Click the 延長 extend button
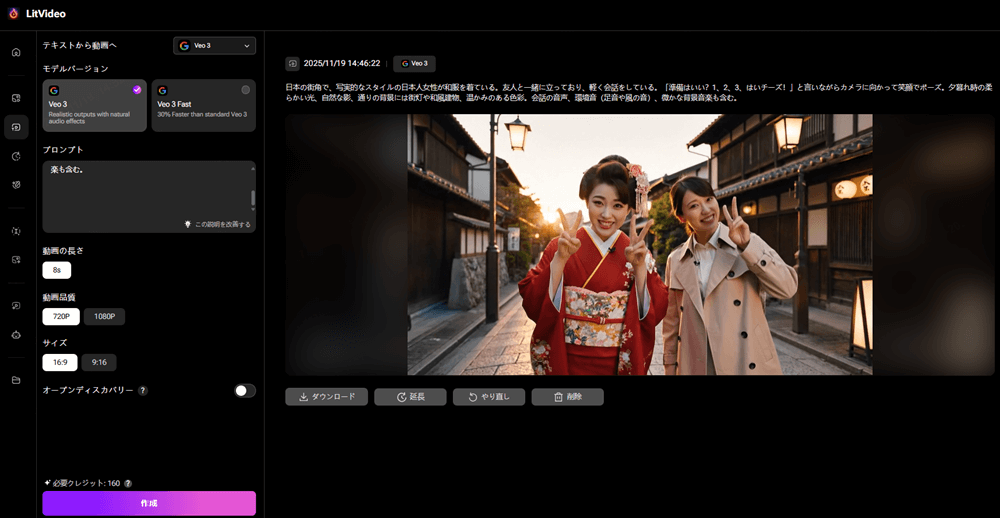Viewport: 1000px width, 518px height. click(x=410, y=397)
